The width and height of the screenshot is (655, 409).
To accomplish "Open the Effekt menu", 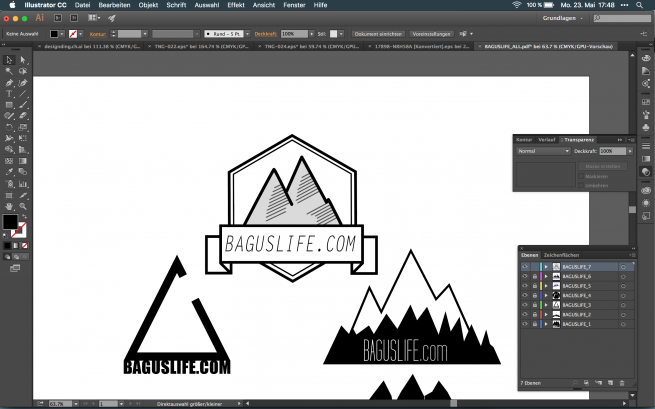I will click(x=235, y=5).
